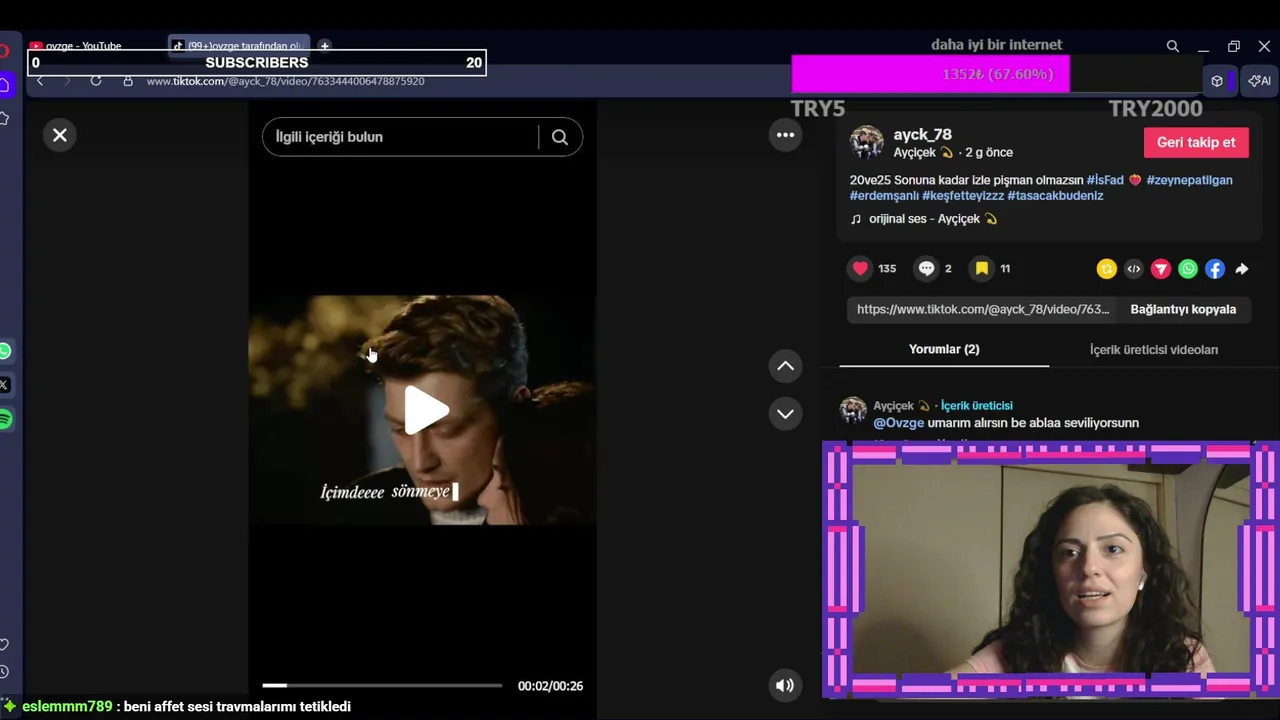1280x720 pixels.
Task: Open 'orijinal ses - Ayçiçek' sound link
Action: pos(932,219)
